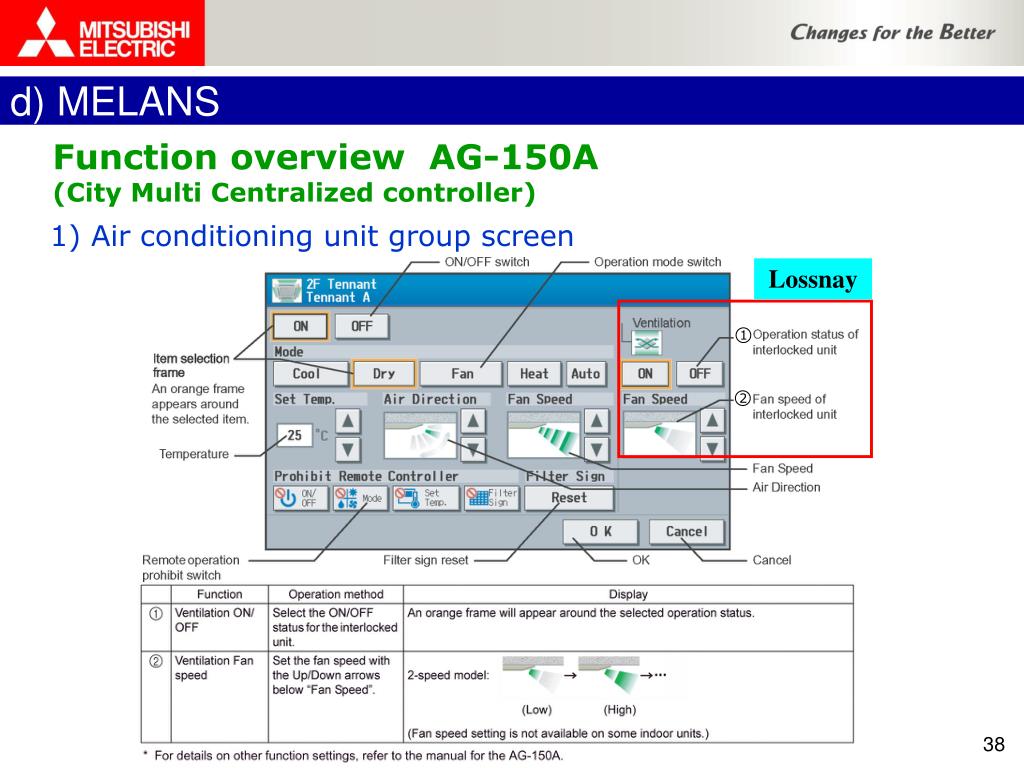The width and height of the screenshot is (1024, 768).
Task: Increase indoor Fan Speed with up arrow
Action: [596, 421]
